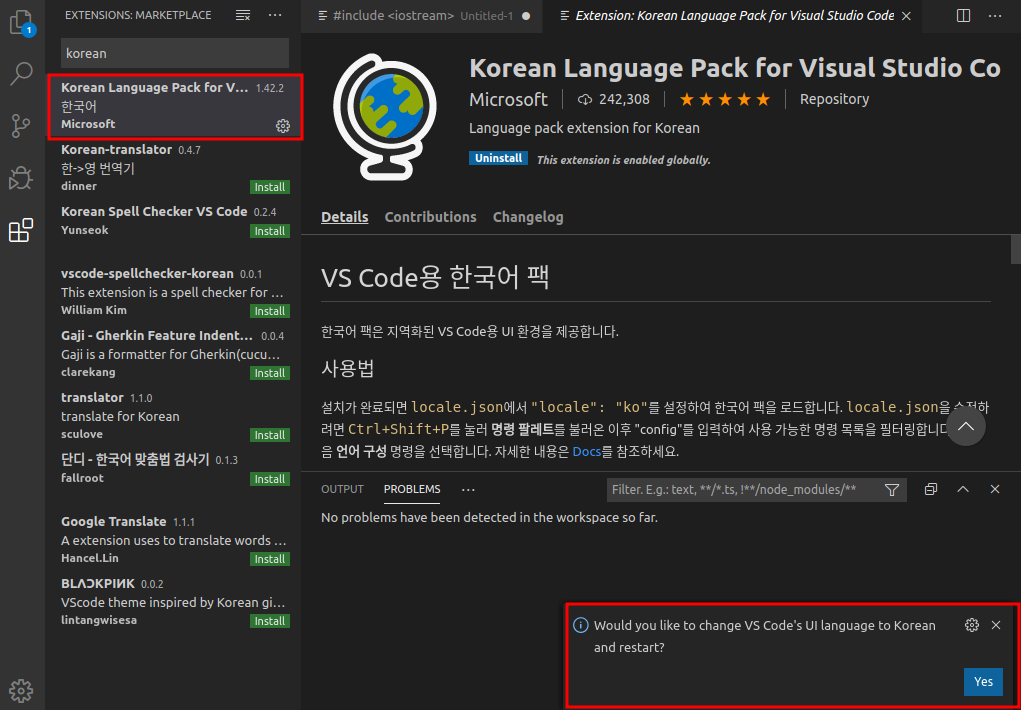The height and width of the screenshot is (710, 1021).
Task: Select BLACKPINK theme list entry
Action: click(x=173, y=602)
